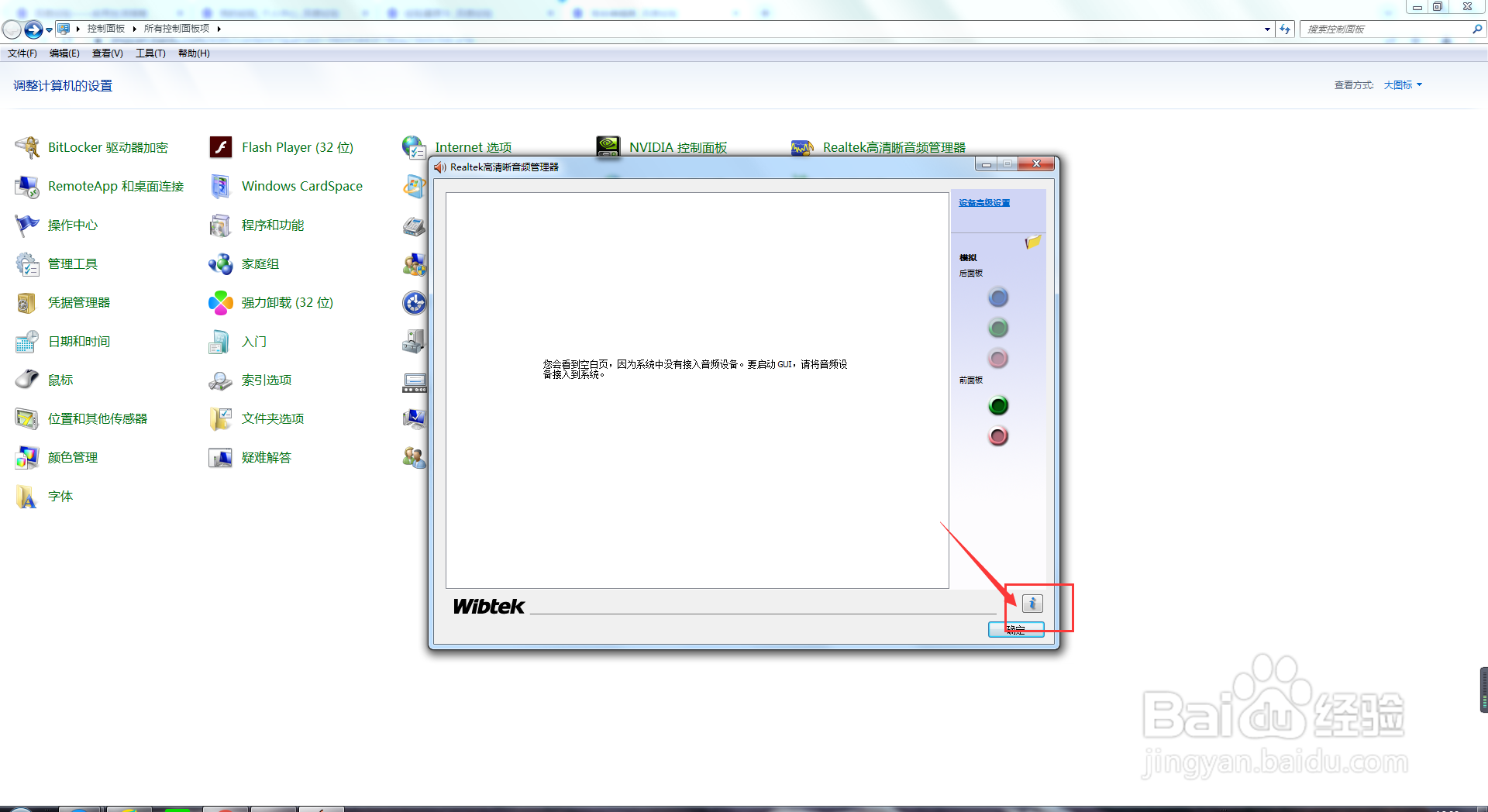Open Internet Options icon
Screen dimensions: 1488x812
pos(414,147)
